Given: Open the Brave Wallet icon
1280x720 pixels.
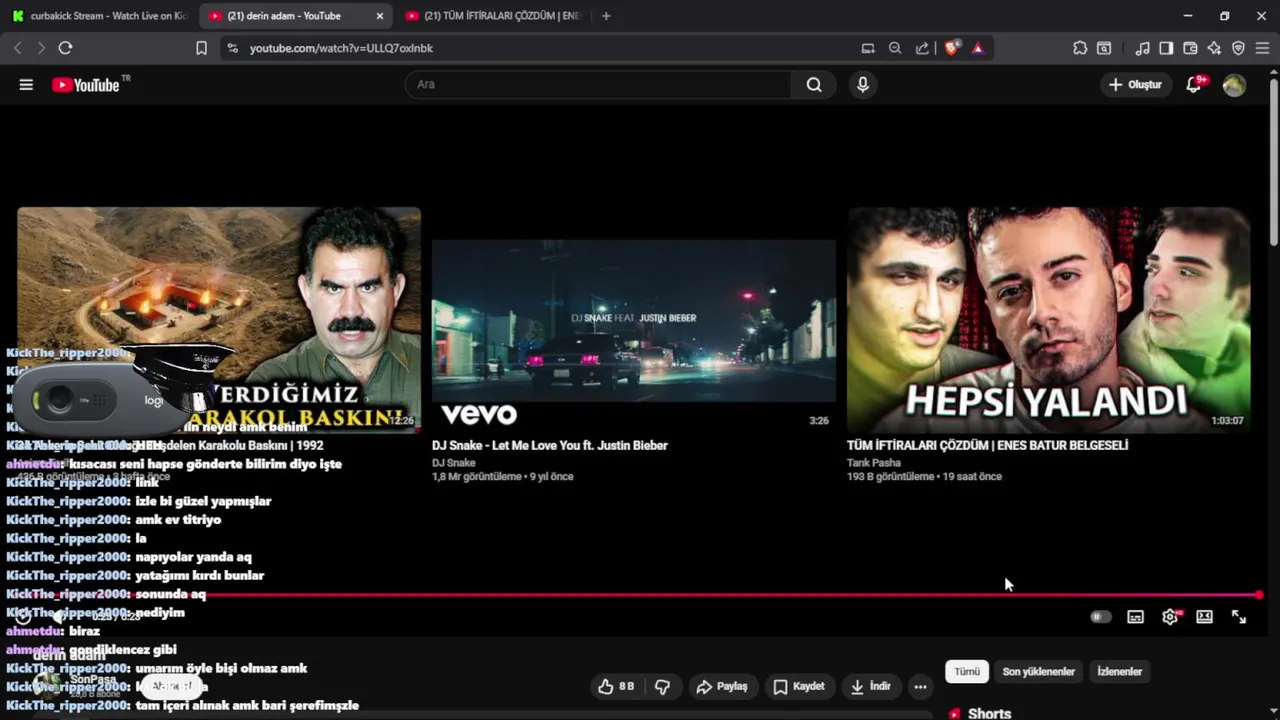Looking at the screenshot, I should [x=1190, y=48].
